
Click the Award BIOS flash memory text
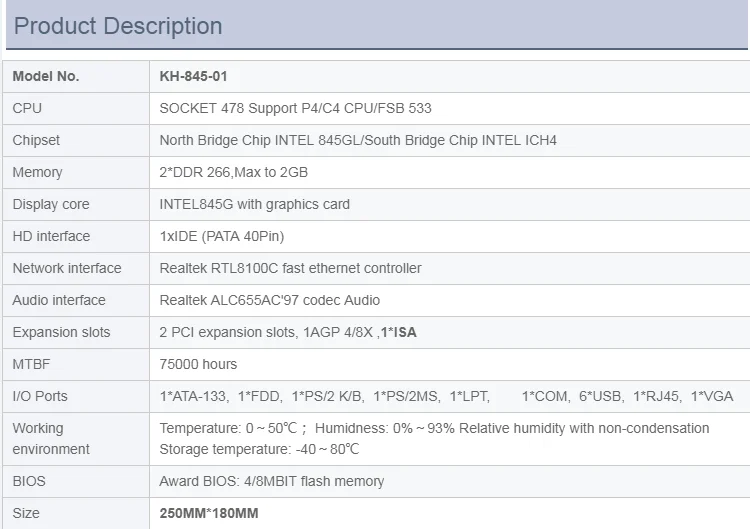click(x=272, y=481)
